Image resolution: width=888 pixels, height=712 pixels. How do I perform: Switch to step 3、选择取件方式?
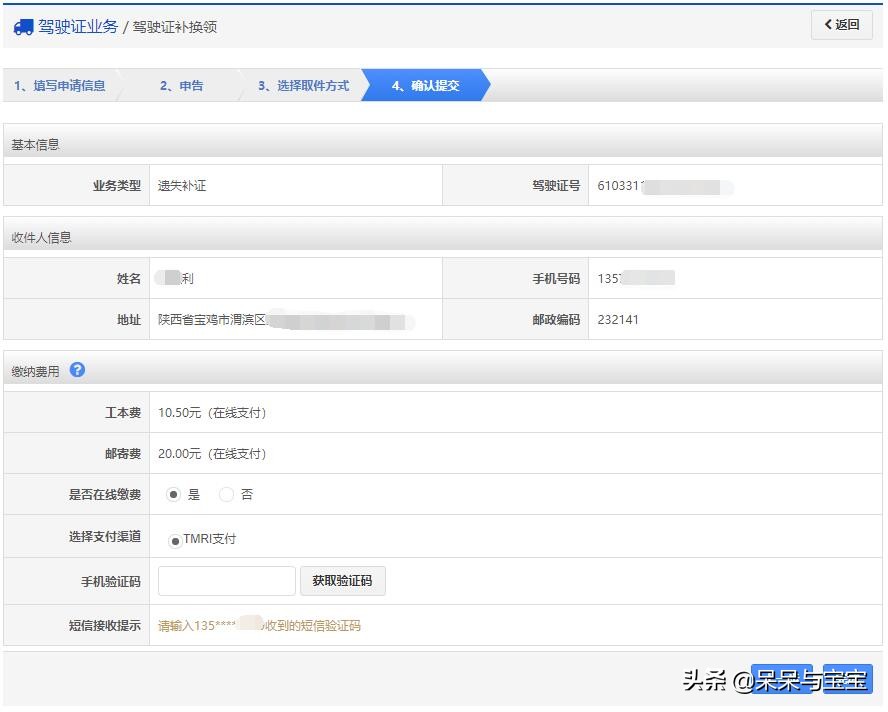(304, 86)
